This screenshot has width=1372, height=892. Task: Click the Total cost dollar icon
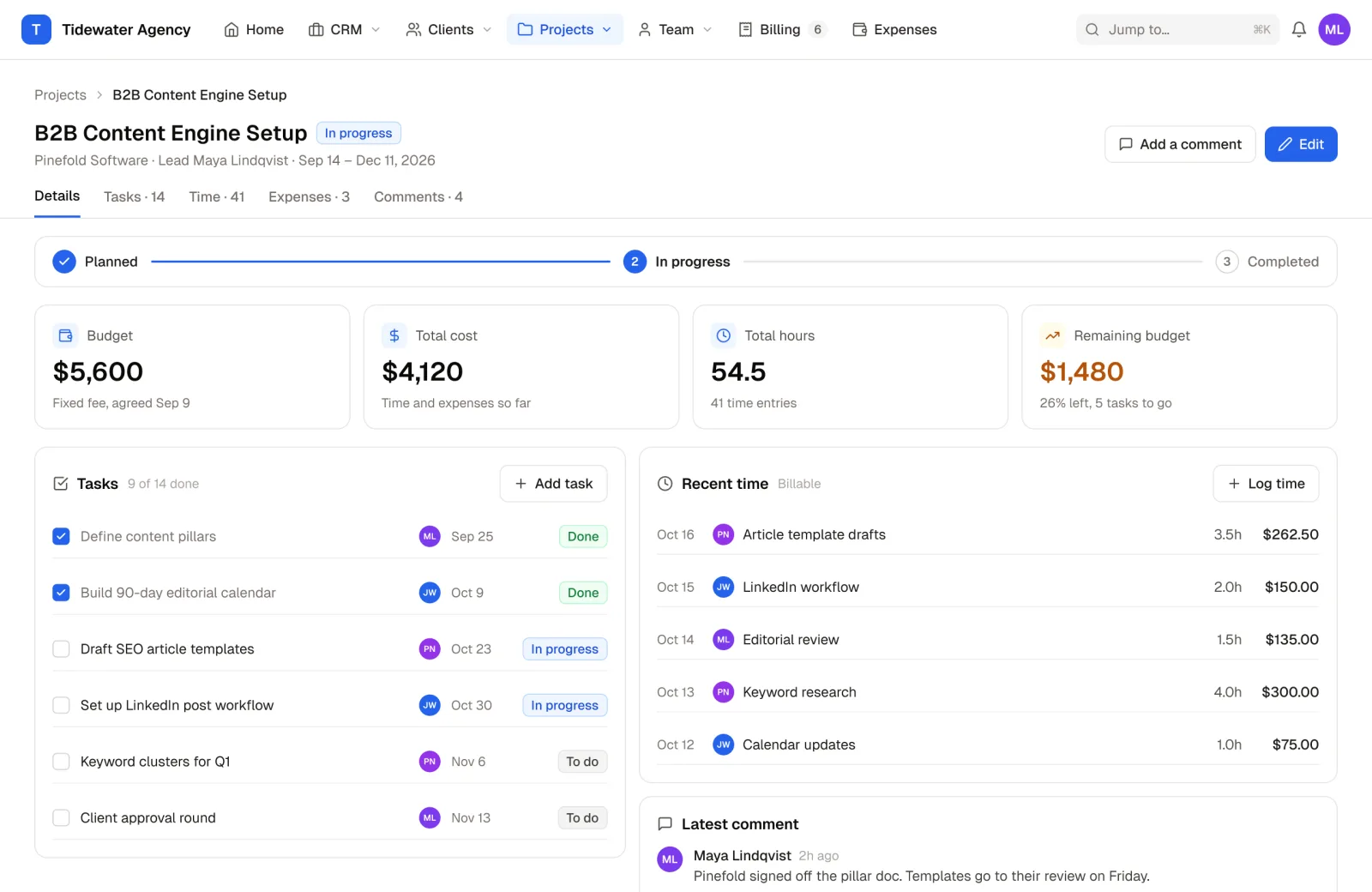394,335
